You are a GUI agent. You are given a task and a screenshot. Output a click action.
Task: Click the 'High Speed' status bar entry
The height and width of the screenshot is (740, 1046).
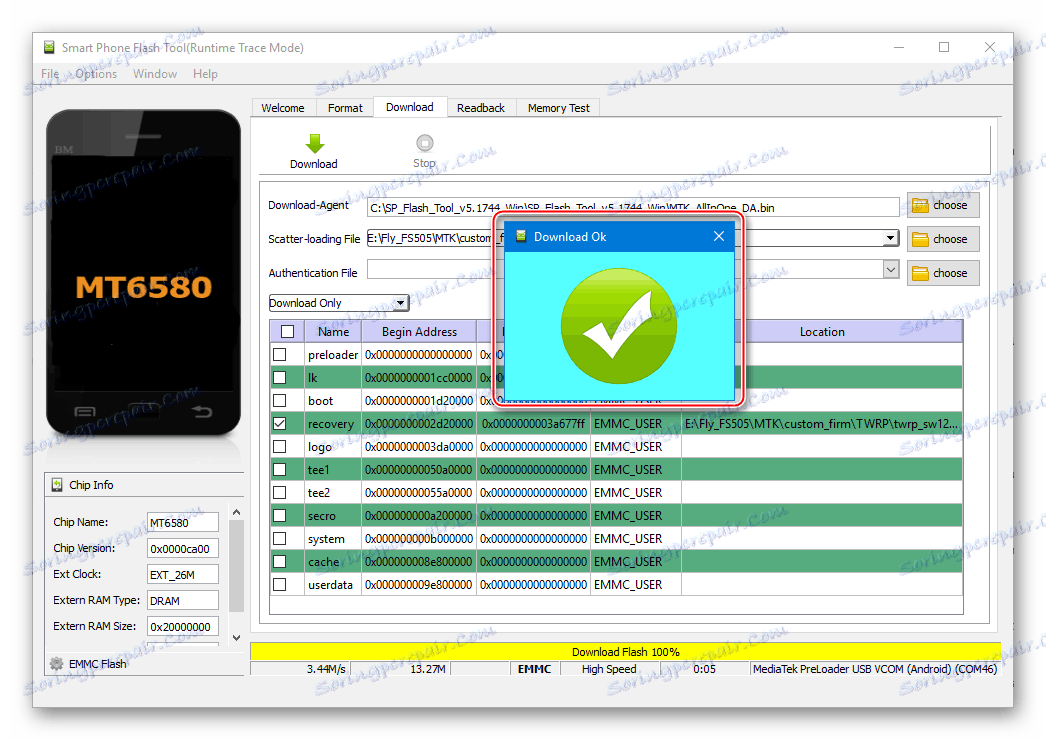pyautogui.click(x=608, y=669)
